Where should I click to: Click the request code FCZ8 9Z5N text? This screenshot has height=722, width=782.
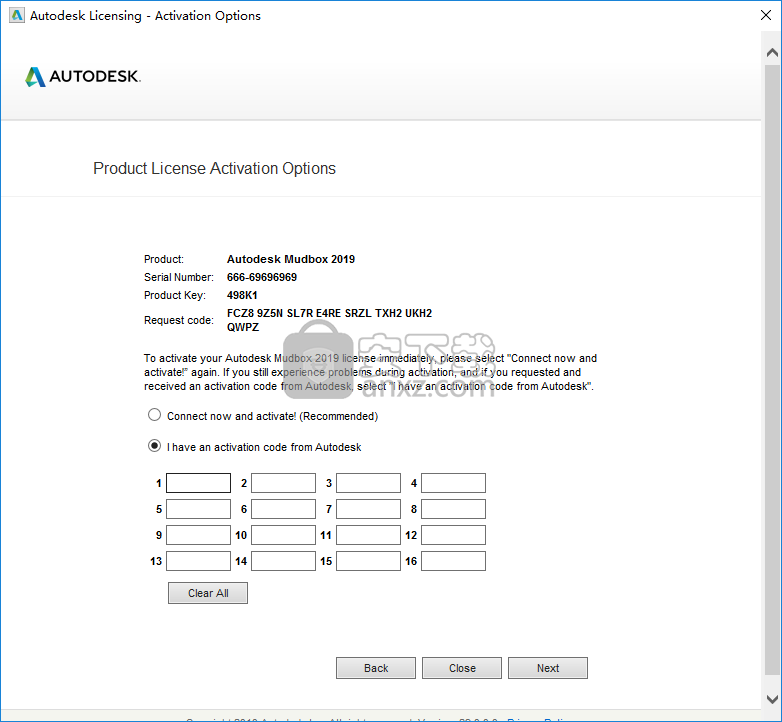tap(329, 313)
